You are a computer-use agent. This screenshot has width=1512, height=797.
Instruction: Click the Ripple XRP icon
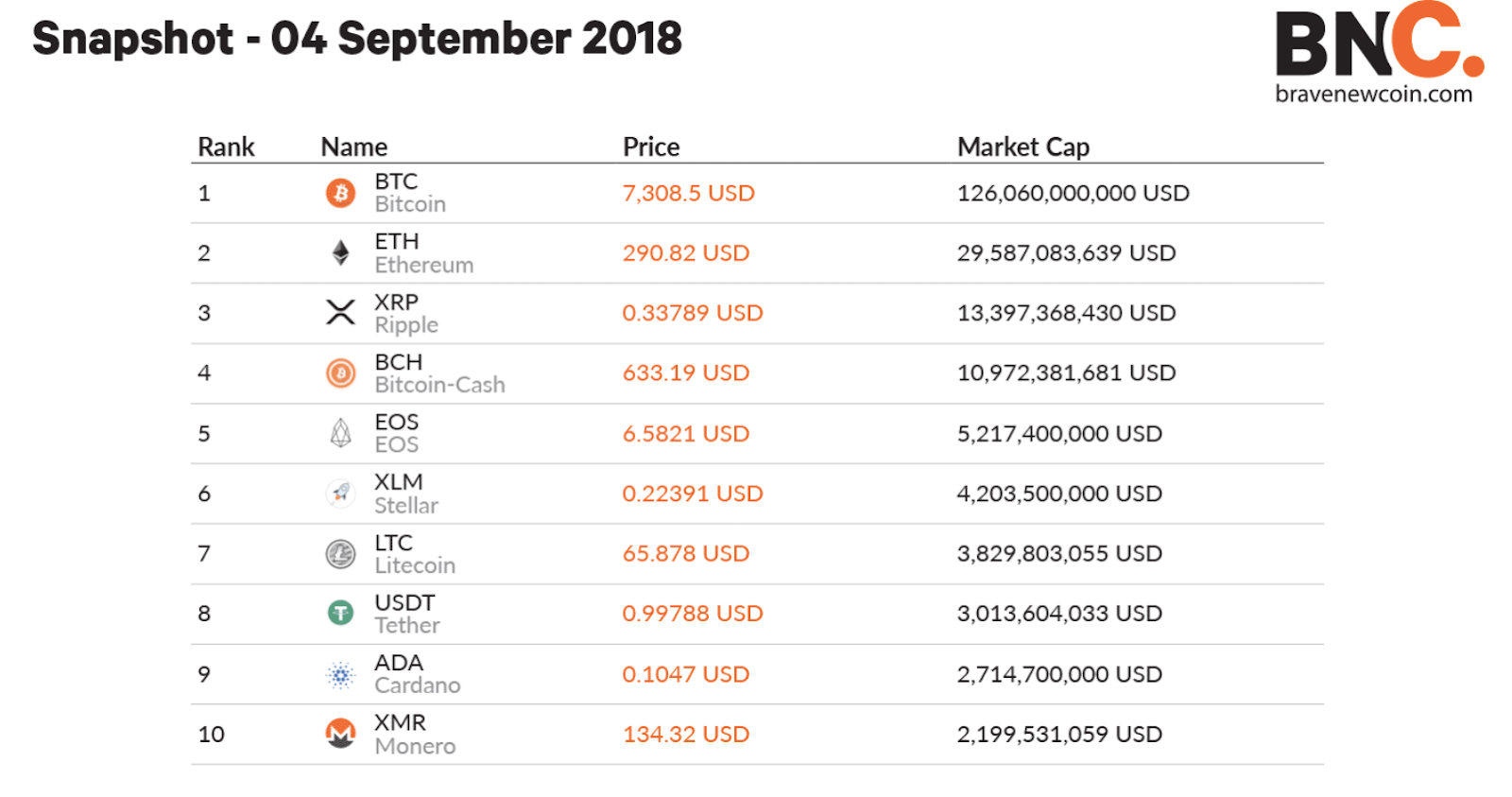(340, 313)
